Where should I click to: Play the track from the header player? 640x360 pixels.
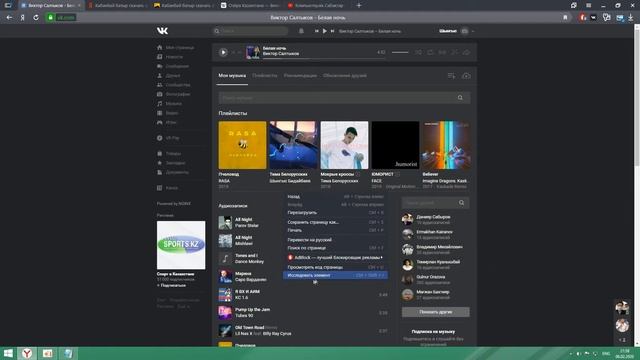click(x=324, y=31)
